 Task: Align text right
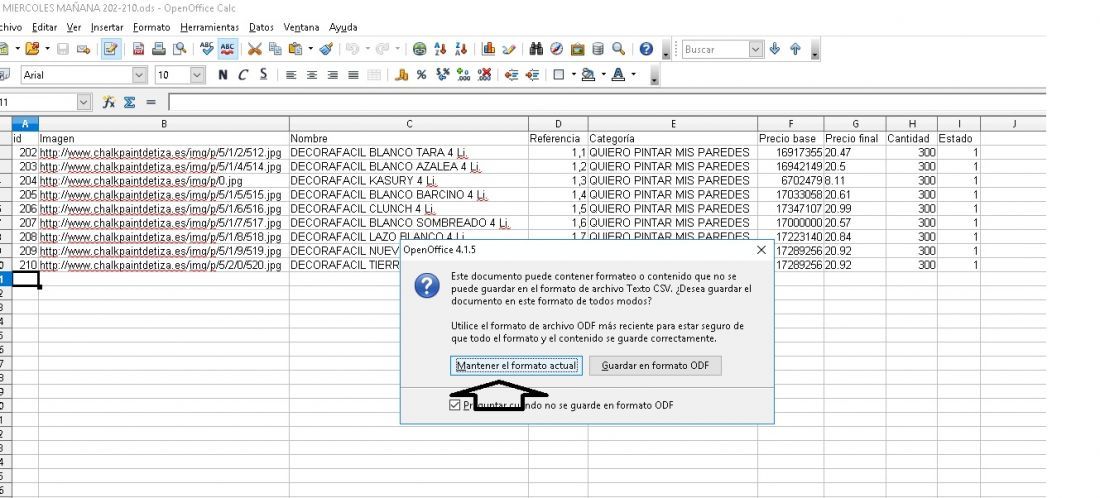click(x=333, y=74)
